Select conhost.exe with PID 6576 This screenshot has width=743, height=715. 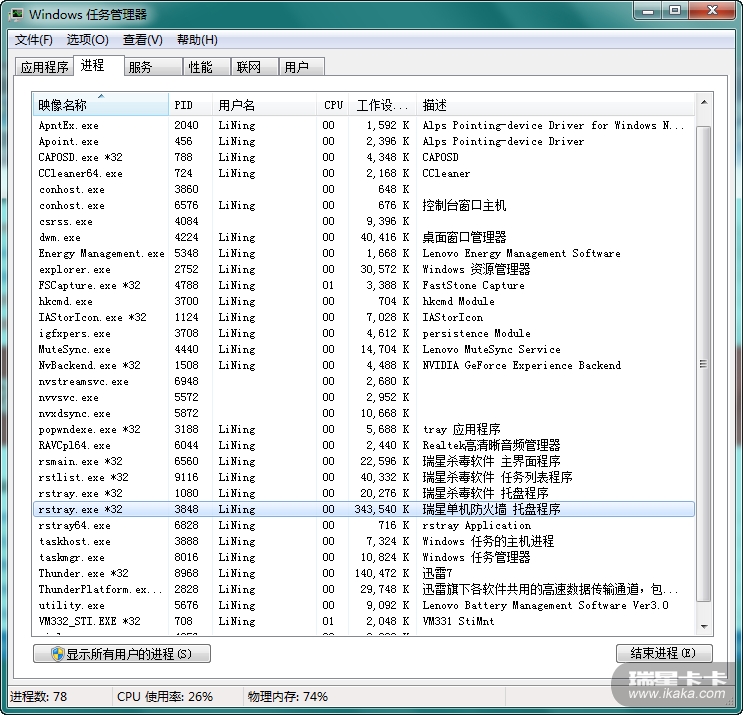point(364,206)
